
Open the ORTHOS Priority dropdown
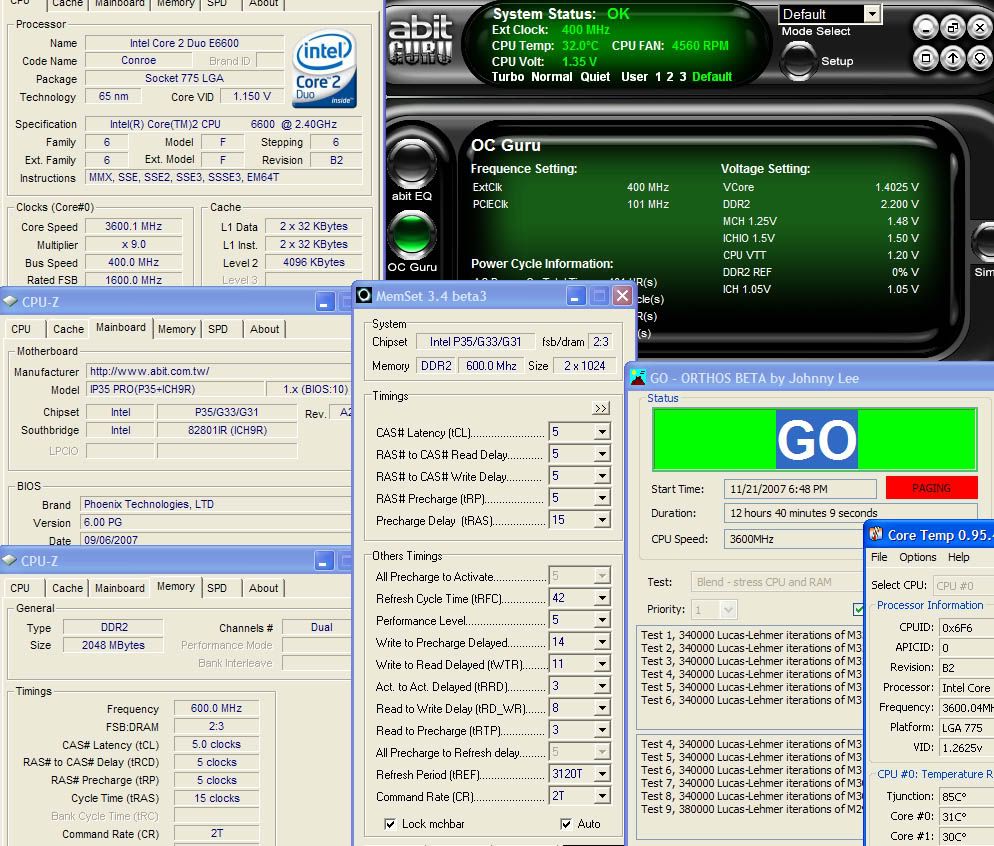coord(728,610)
